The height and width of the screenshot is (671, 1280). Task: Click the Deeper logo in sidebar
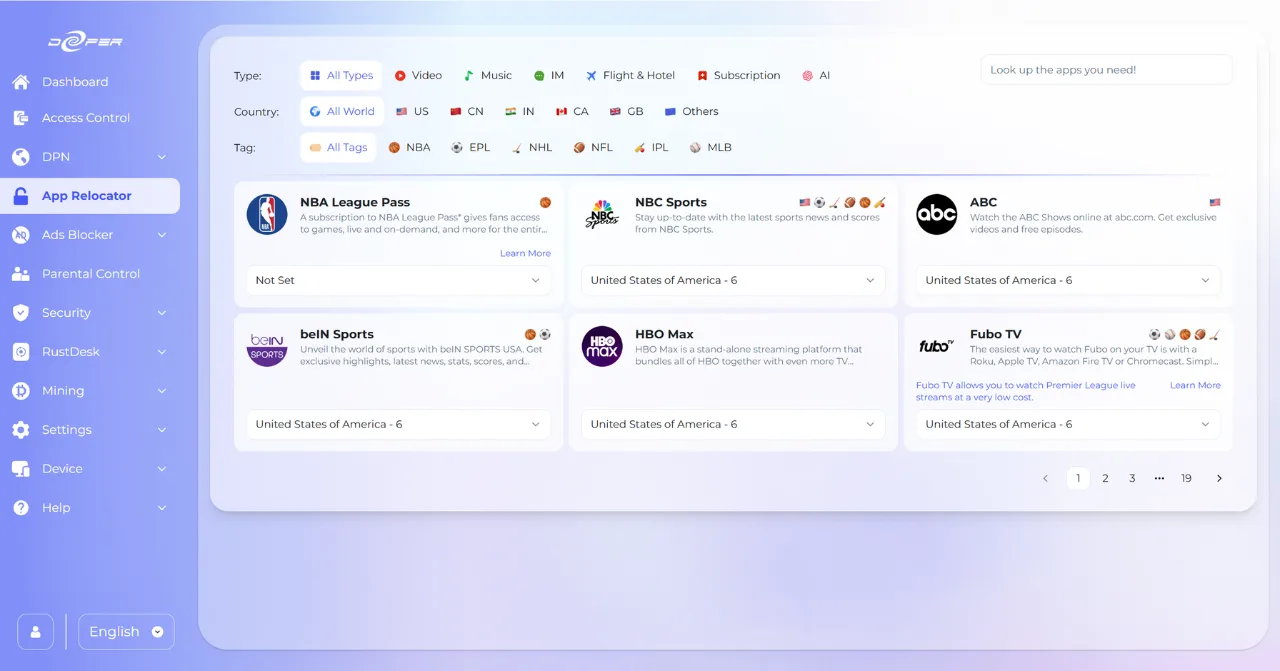point(85,42)
